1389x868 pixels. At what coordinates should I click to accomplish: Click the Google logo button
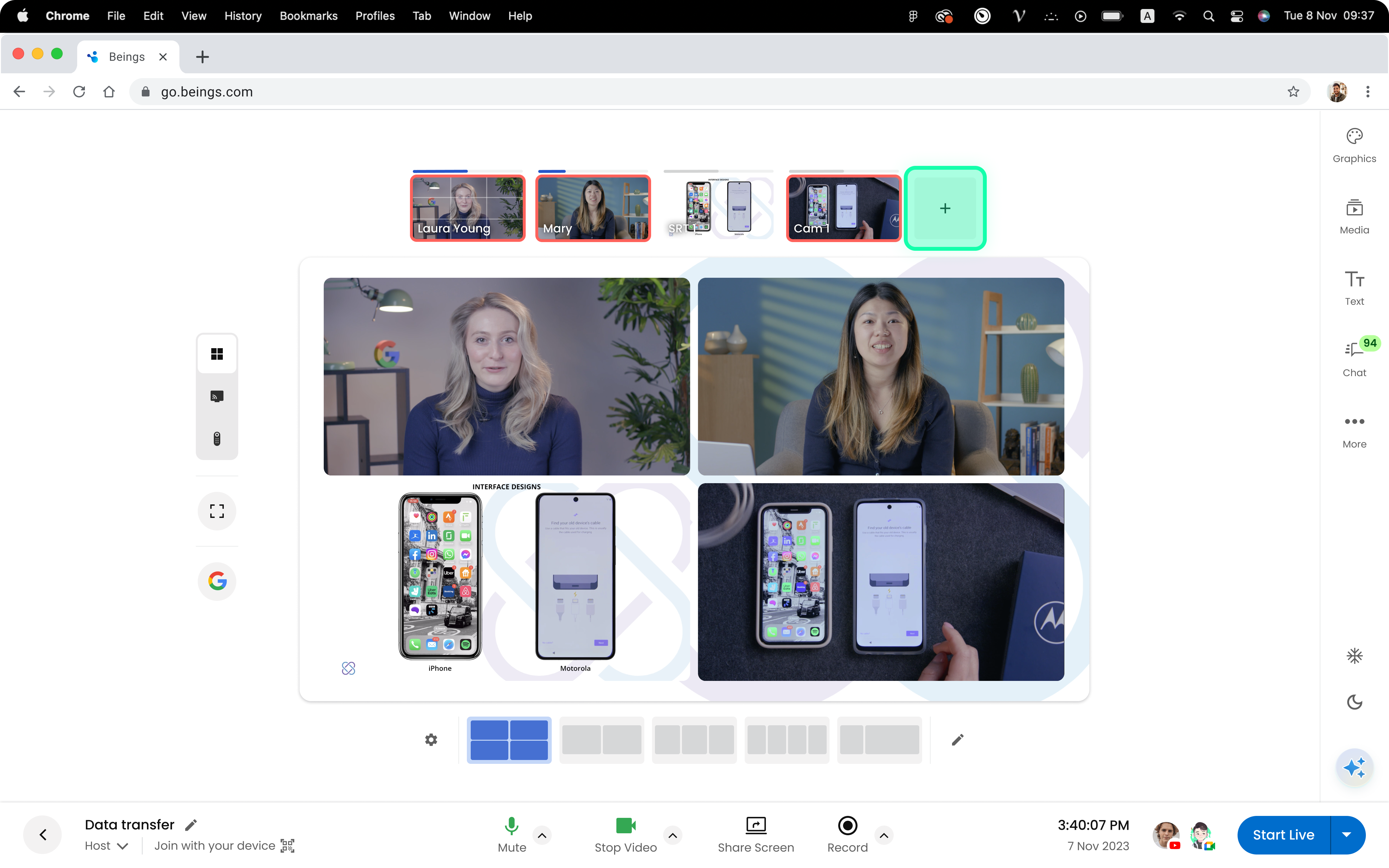[217, 581]
